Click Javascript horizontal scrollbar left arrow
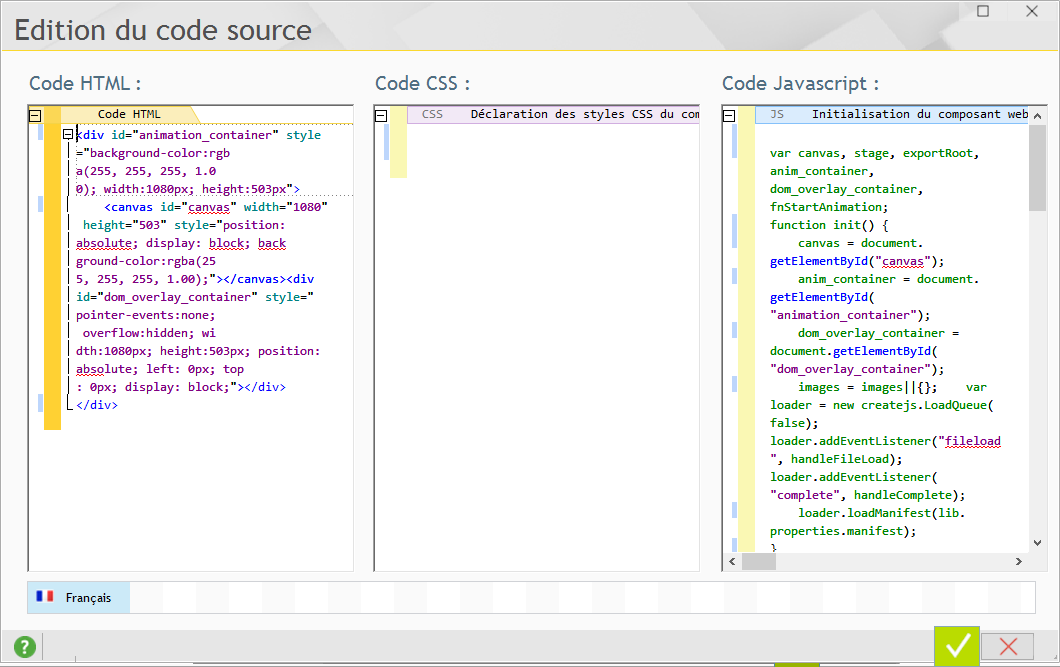This screenshot has height=667, width=1060. 731,562
